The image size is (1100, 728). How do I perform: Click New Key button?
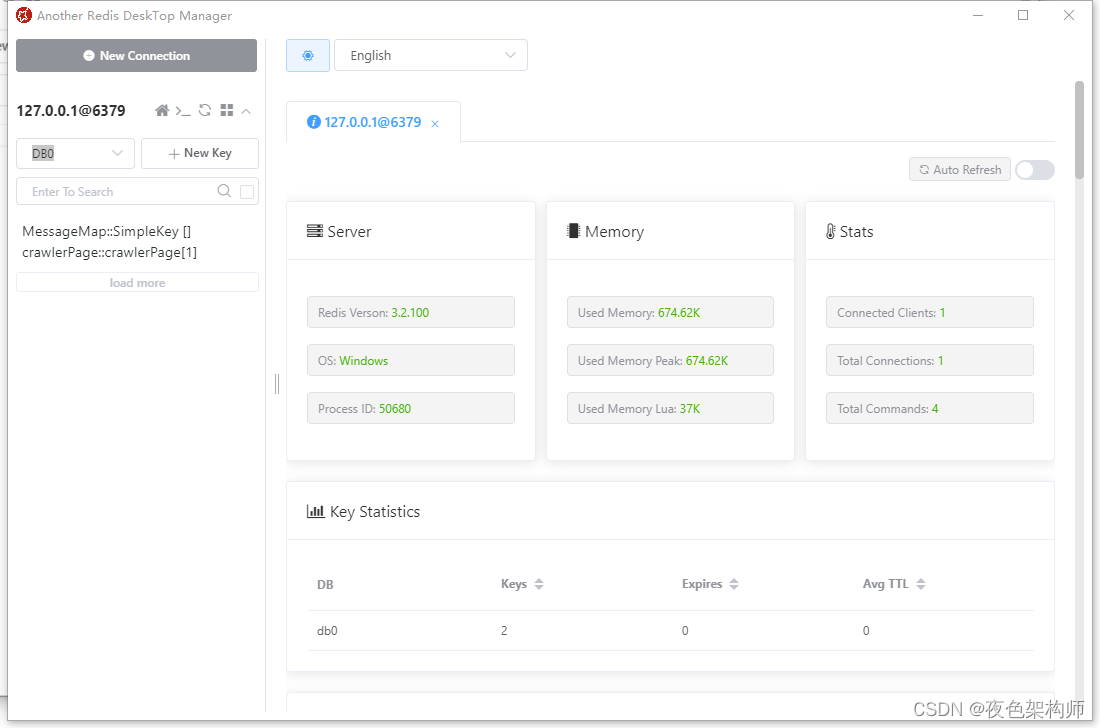[x=200, y=153]
